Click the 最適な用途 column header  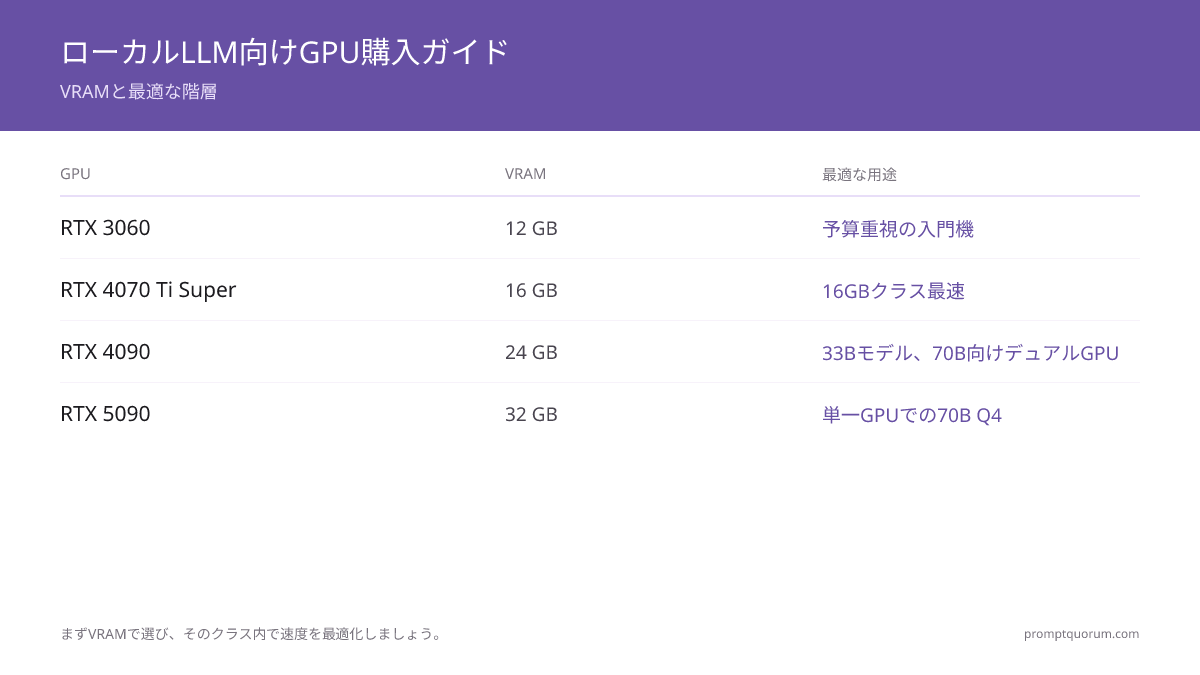pos(859,174)
